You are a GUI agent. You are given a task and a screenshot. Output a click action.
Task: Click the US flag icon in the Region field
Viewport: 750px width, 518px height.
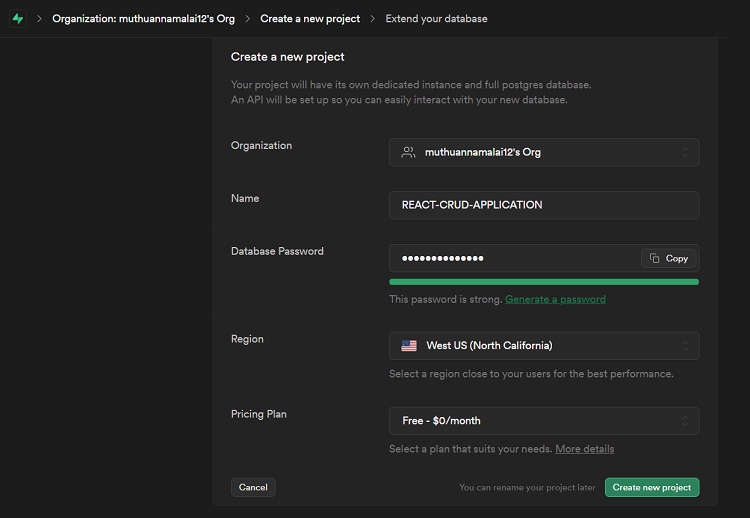point(409,346)
